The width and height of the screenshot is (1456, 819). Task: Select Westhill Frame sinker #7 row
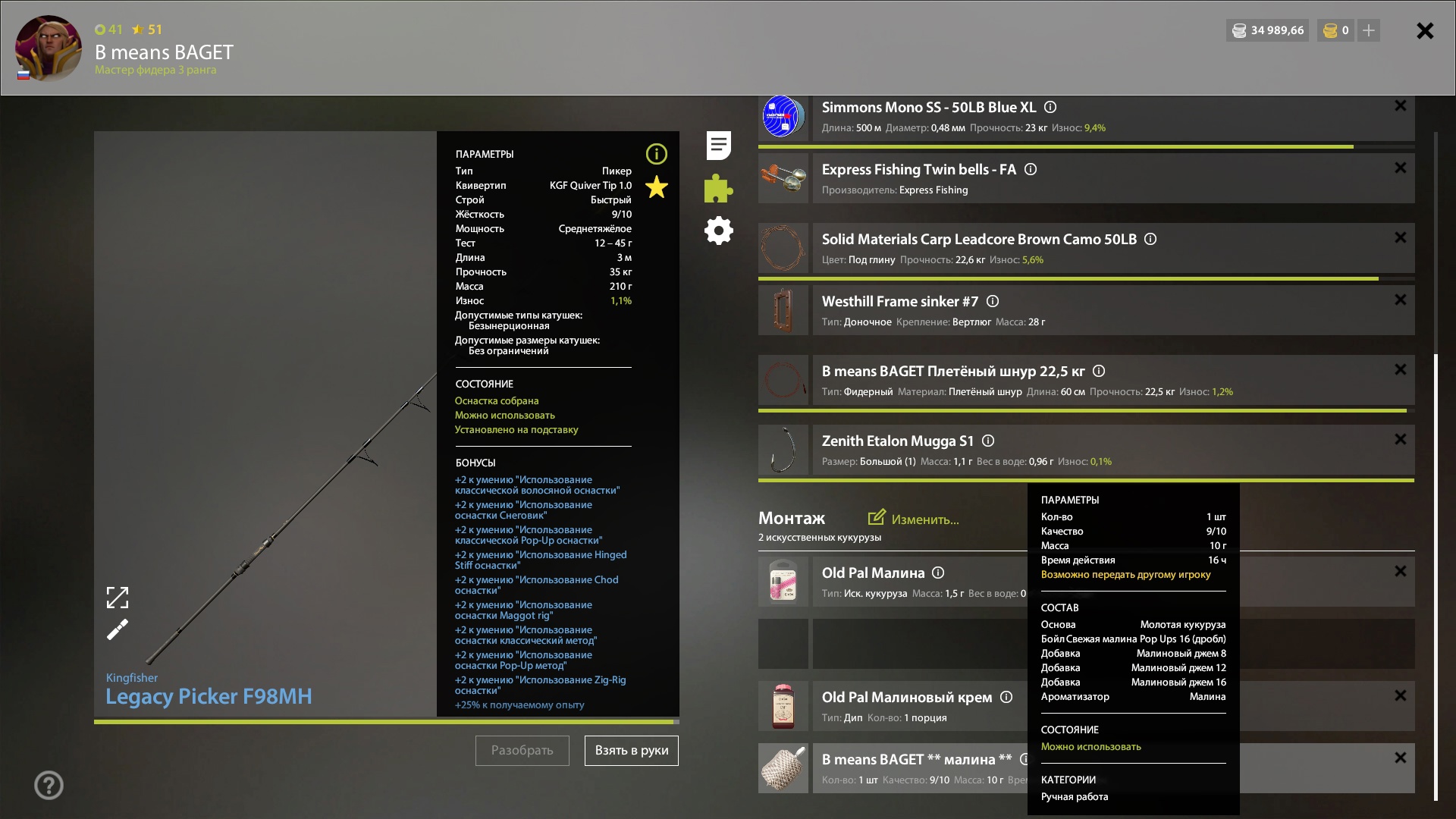coord(1113,310)
